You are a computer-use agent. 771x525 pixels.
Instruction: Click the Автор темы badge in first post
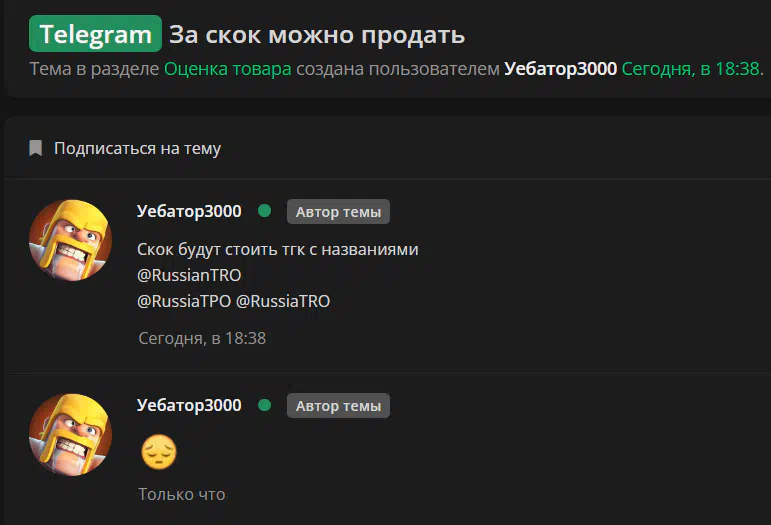coord(338,212)
